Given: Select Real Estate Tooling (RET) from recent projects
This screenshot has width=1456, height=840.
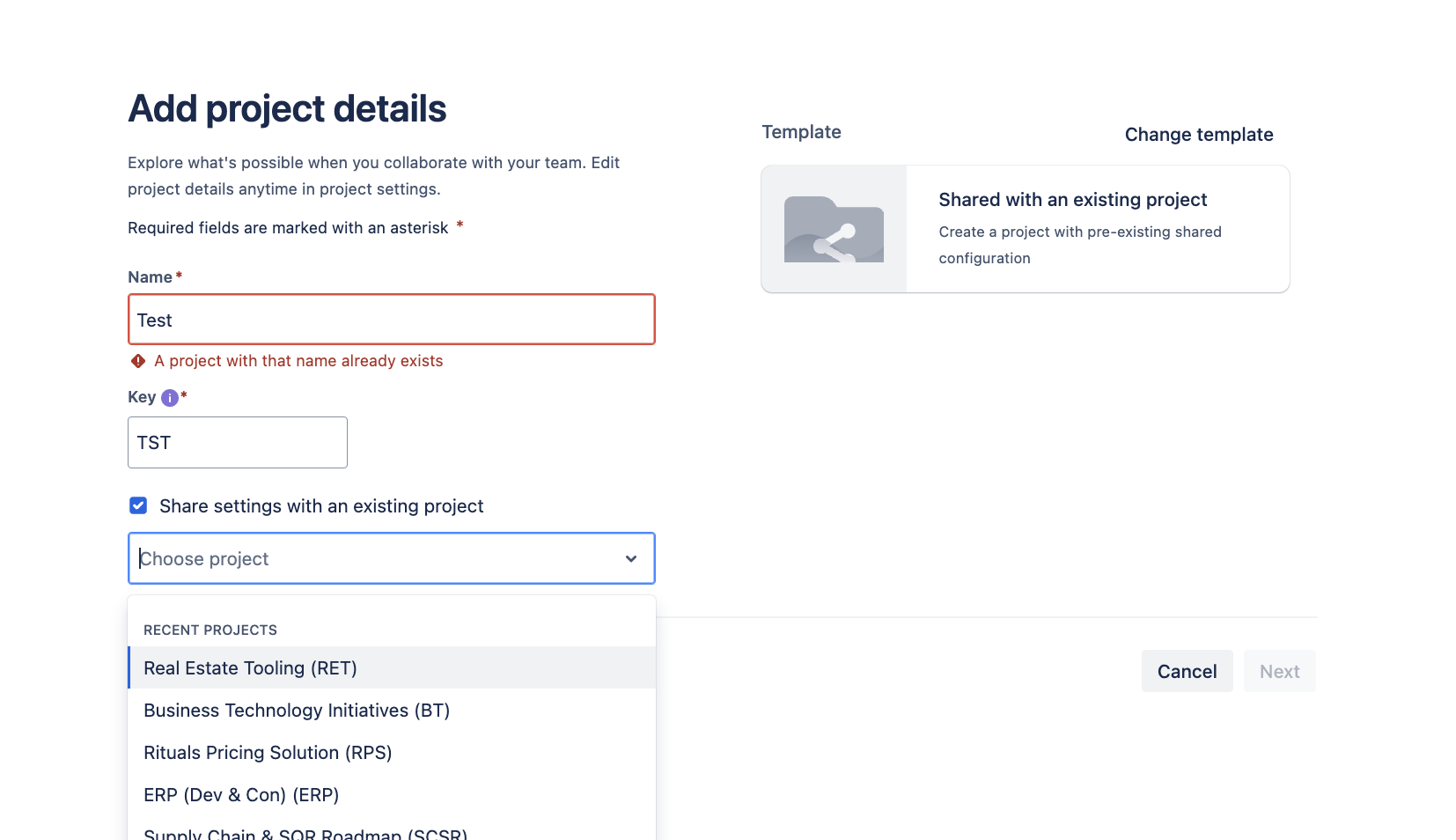Looking at the screenshot, I should pos(250,667).
